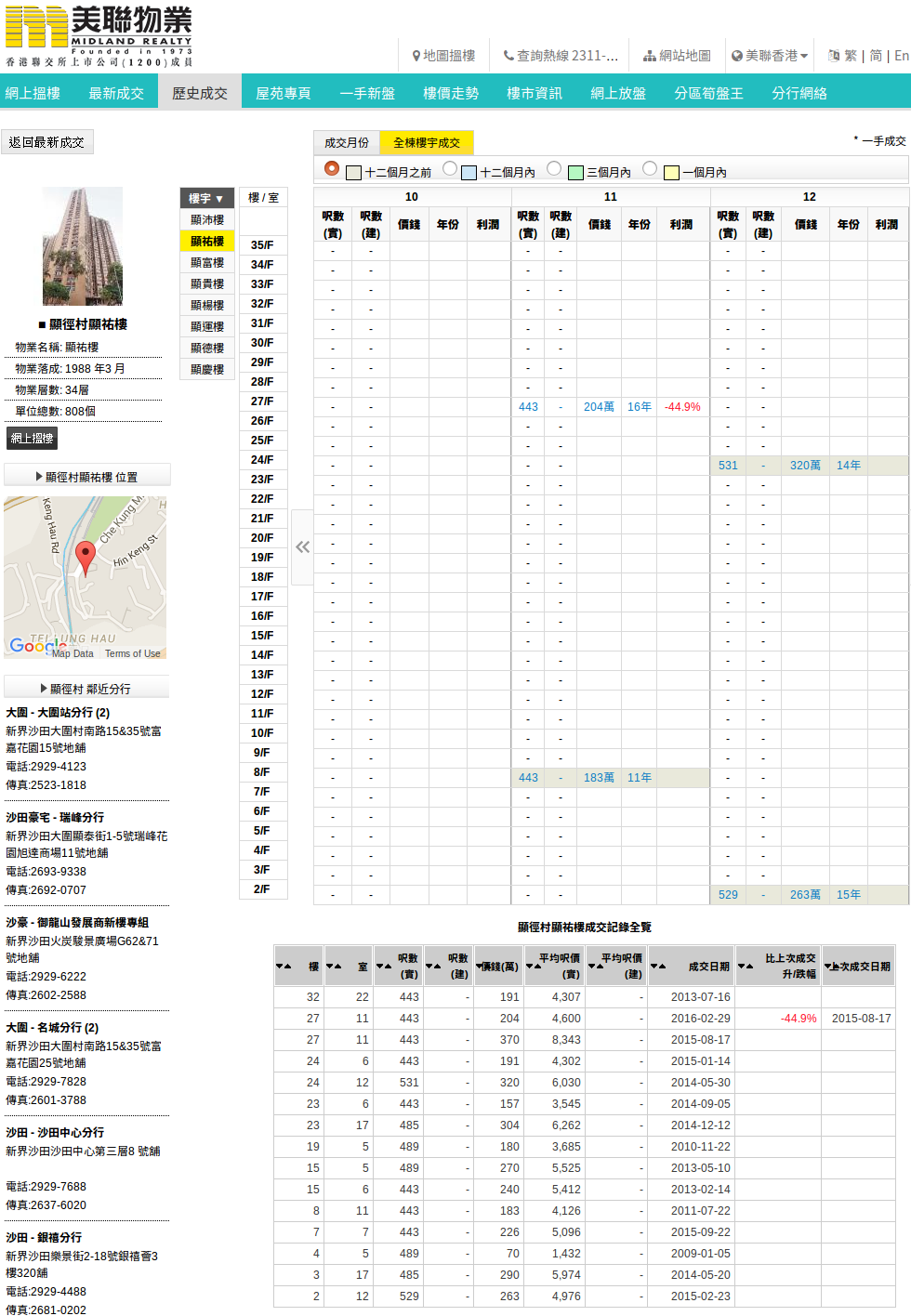Image resolution: width=911 pixels, height=1316 pixels.
Task: Sort by 價錢(萬) column arrows
Action: coord(480,967)
